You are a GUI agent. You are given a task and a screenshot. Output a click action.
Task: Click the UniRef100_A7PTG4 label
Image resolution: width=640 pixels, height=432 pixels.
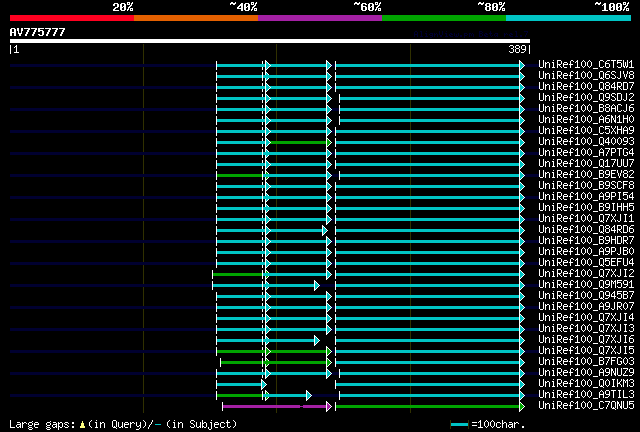[x=586, y=153]
